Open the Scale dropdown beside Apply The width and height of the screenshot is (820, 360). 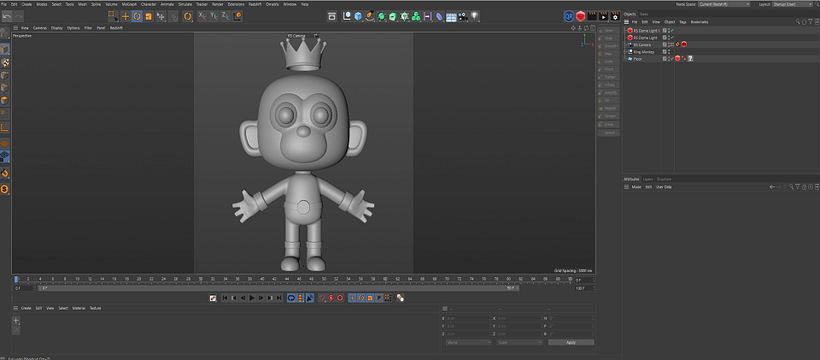point(520,342)
